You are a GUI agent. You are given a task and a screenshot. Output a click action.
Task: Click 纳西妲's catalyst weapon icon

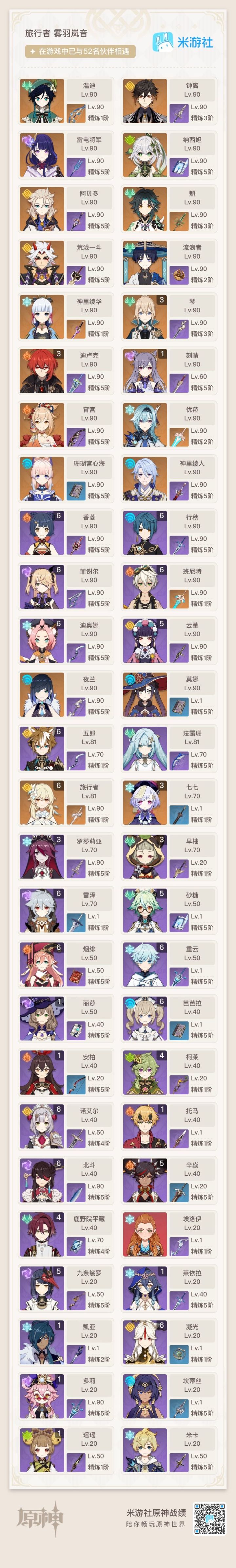[179, 167]
